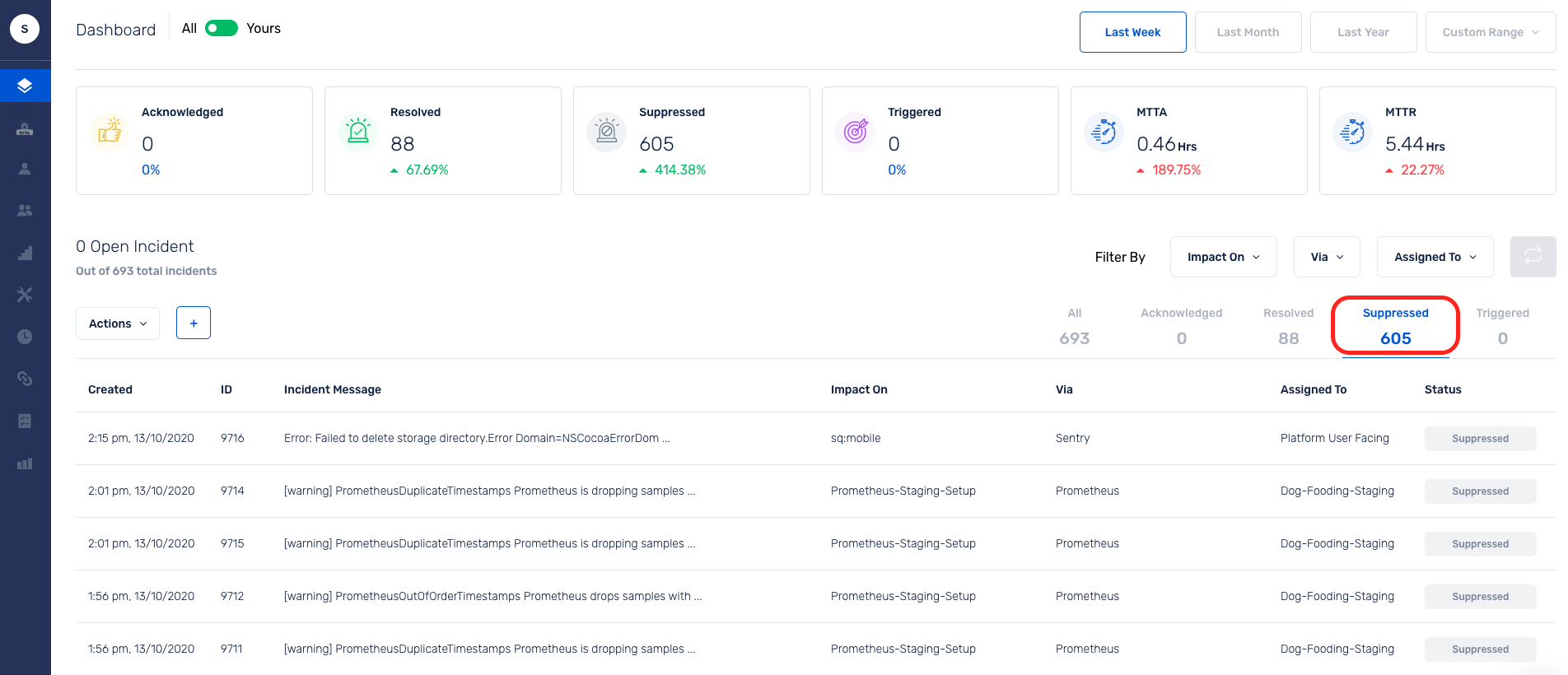Toggle the All/Yours switch

pos(222,28)
